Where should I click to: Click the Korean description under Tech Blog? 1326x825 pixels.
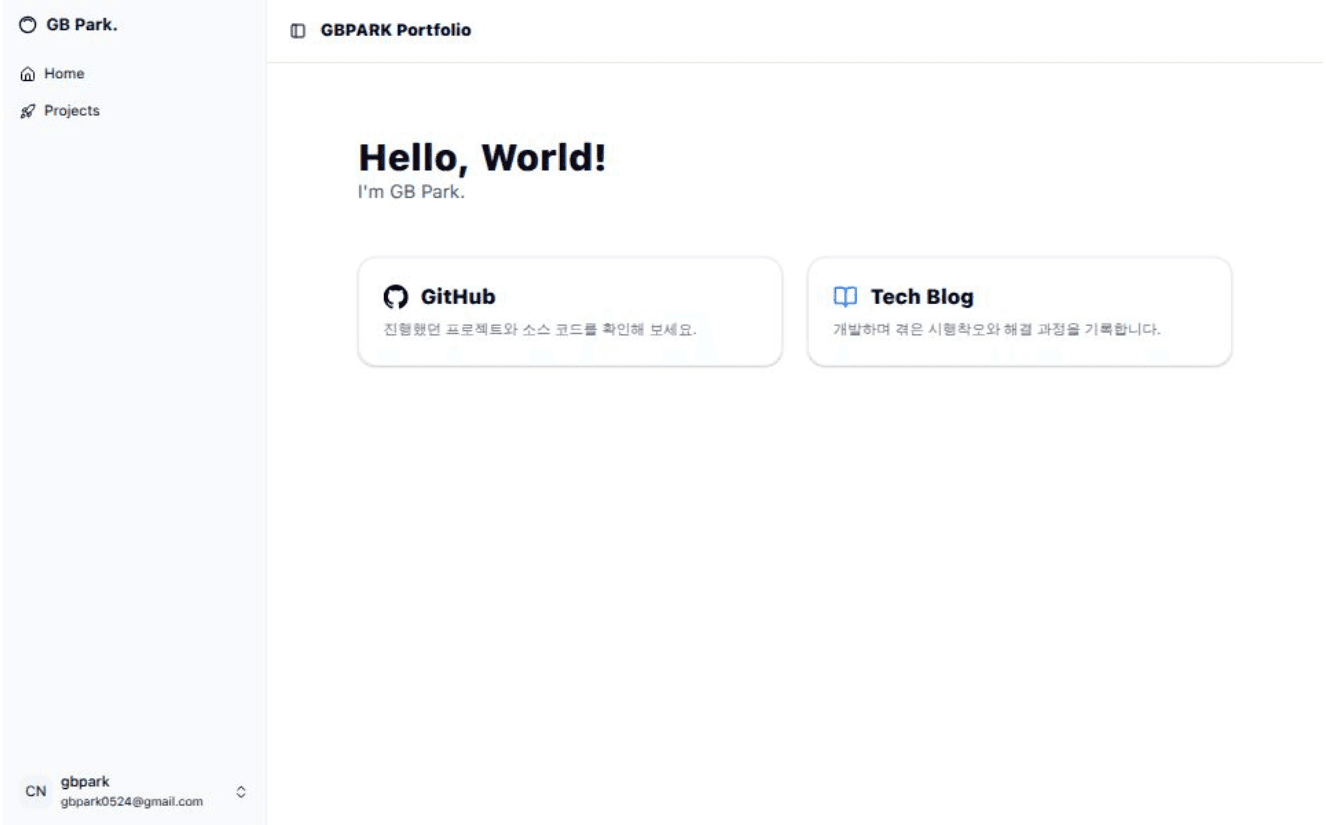click(x=996, y=329)
